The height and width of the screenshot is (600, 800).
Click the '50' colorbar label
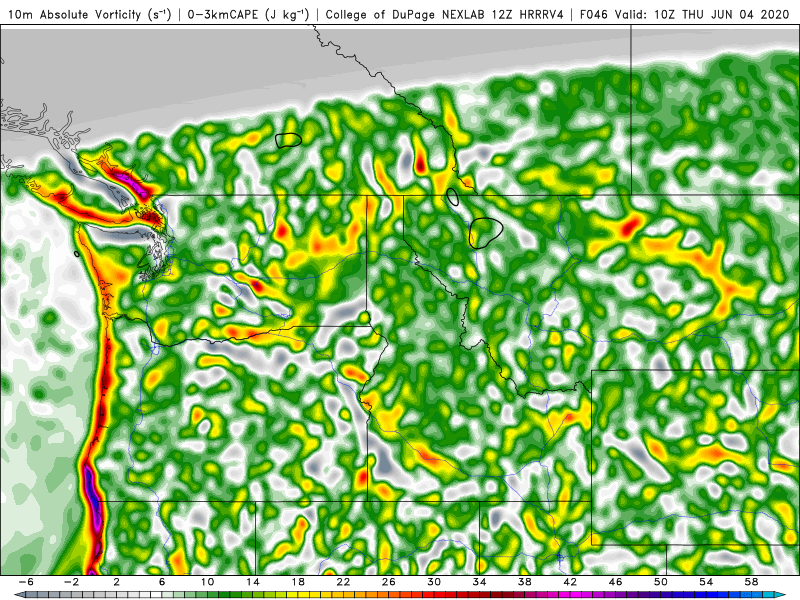[661, 582]
